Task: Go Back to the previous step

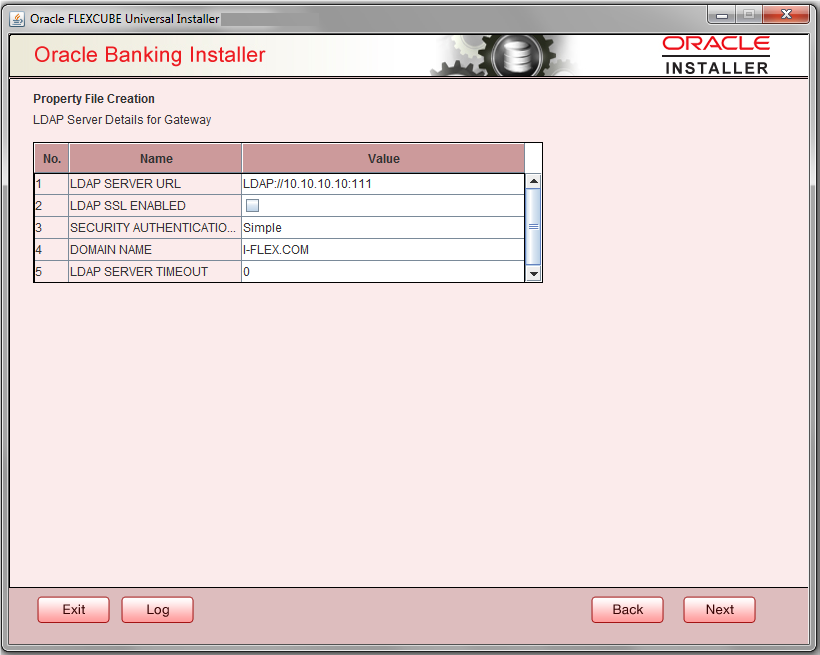Action: tap(627, 609)
